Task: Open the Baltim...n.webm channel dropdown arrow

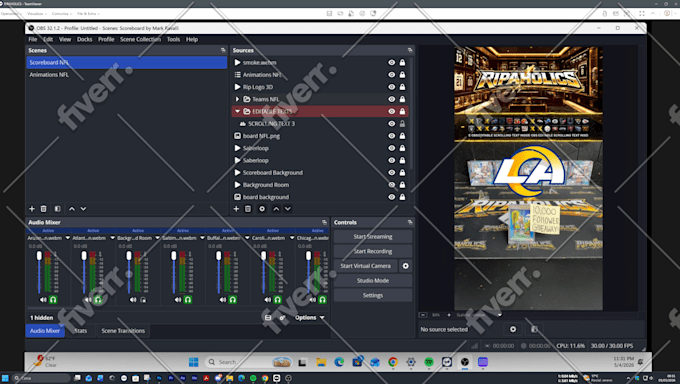Action: coord(202,238)
